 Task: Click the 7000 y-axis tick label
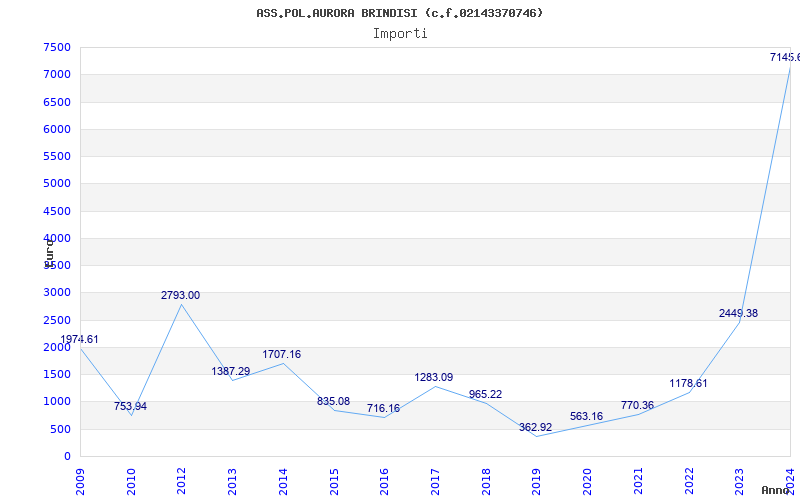57,74
